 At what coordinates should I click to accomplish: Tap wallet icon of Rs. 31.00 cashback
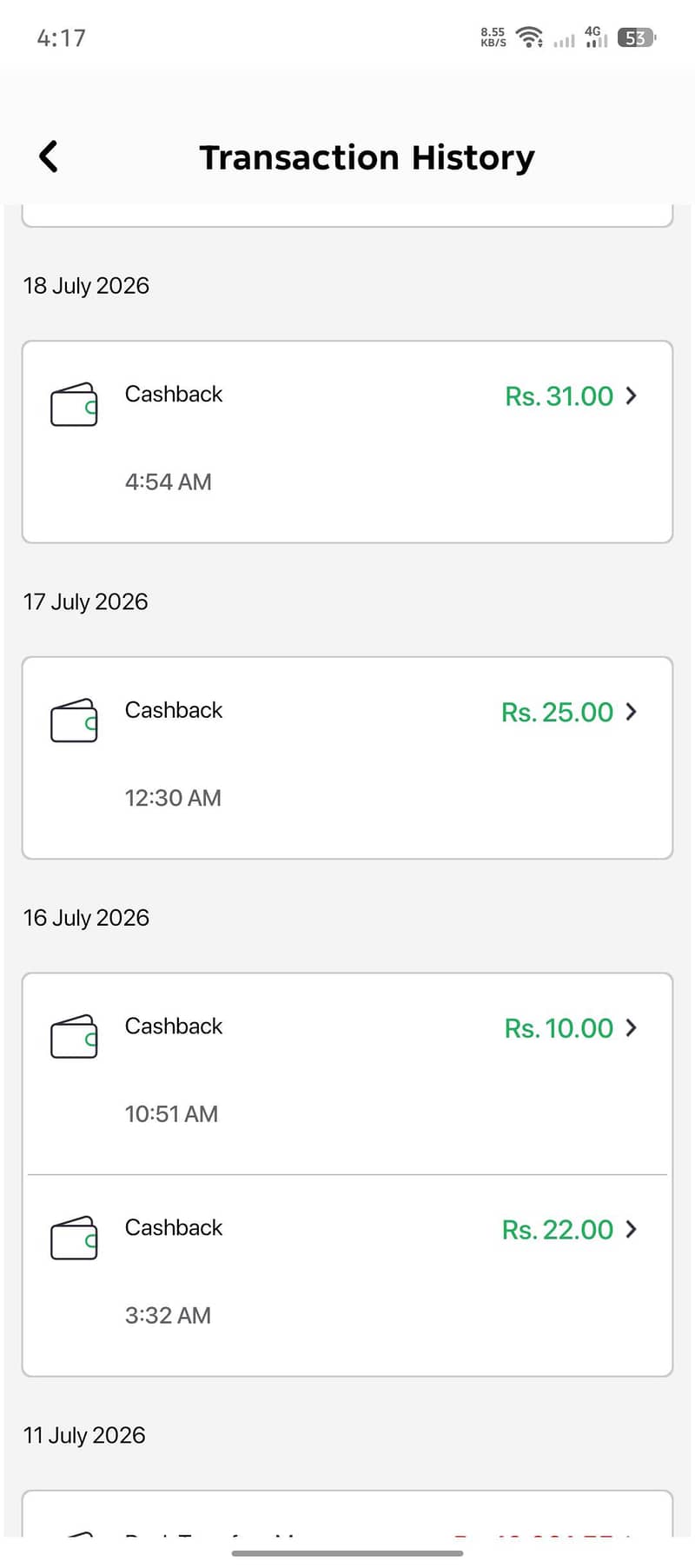point(74,404)
